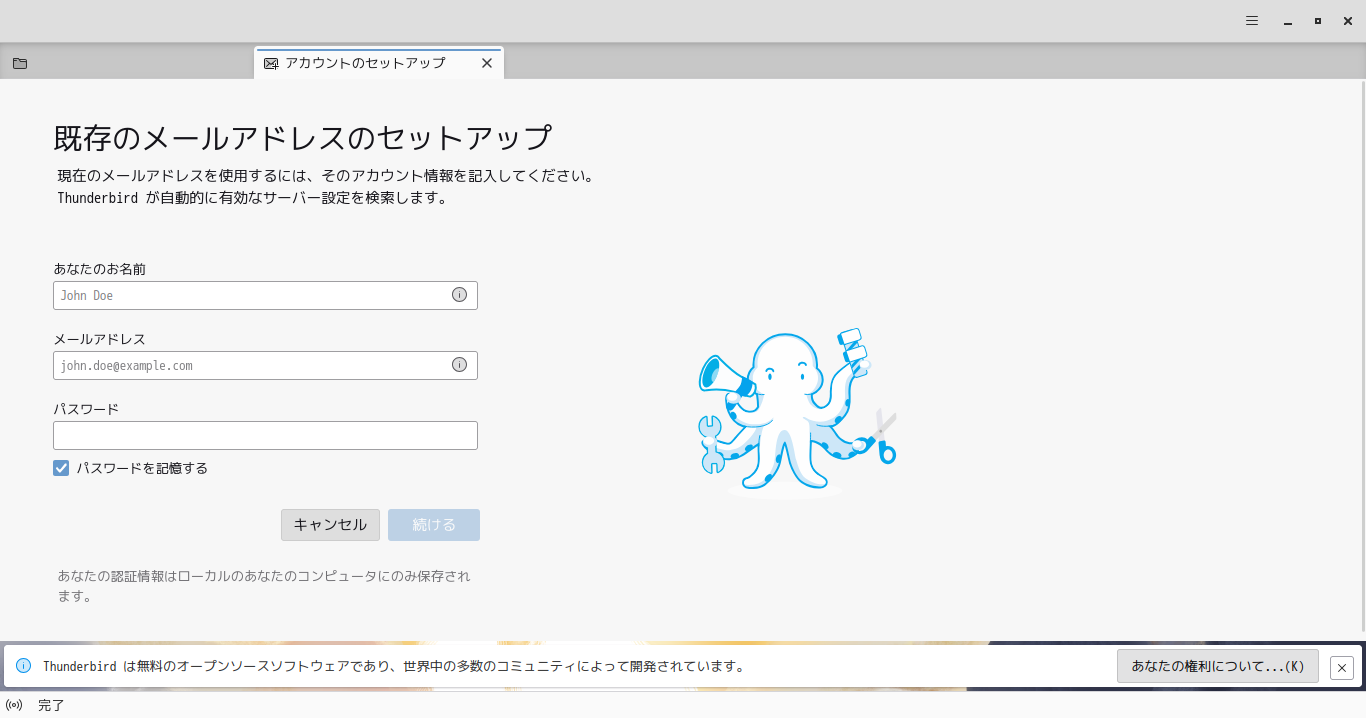Open あなたの権利について...(K) button
Screen dimensions: 1366x718
1218,666
